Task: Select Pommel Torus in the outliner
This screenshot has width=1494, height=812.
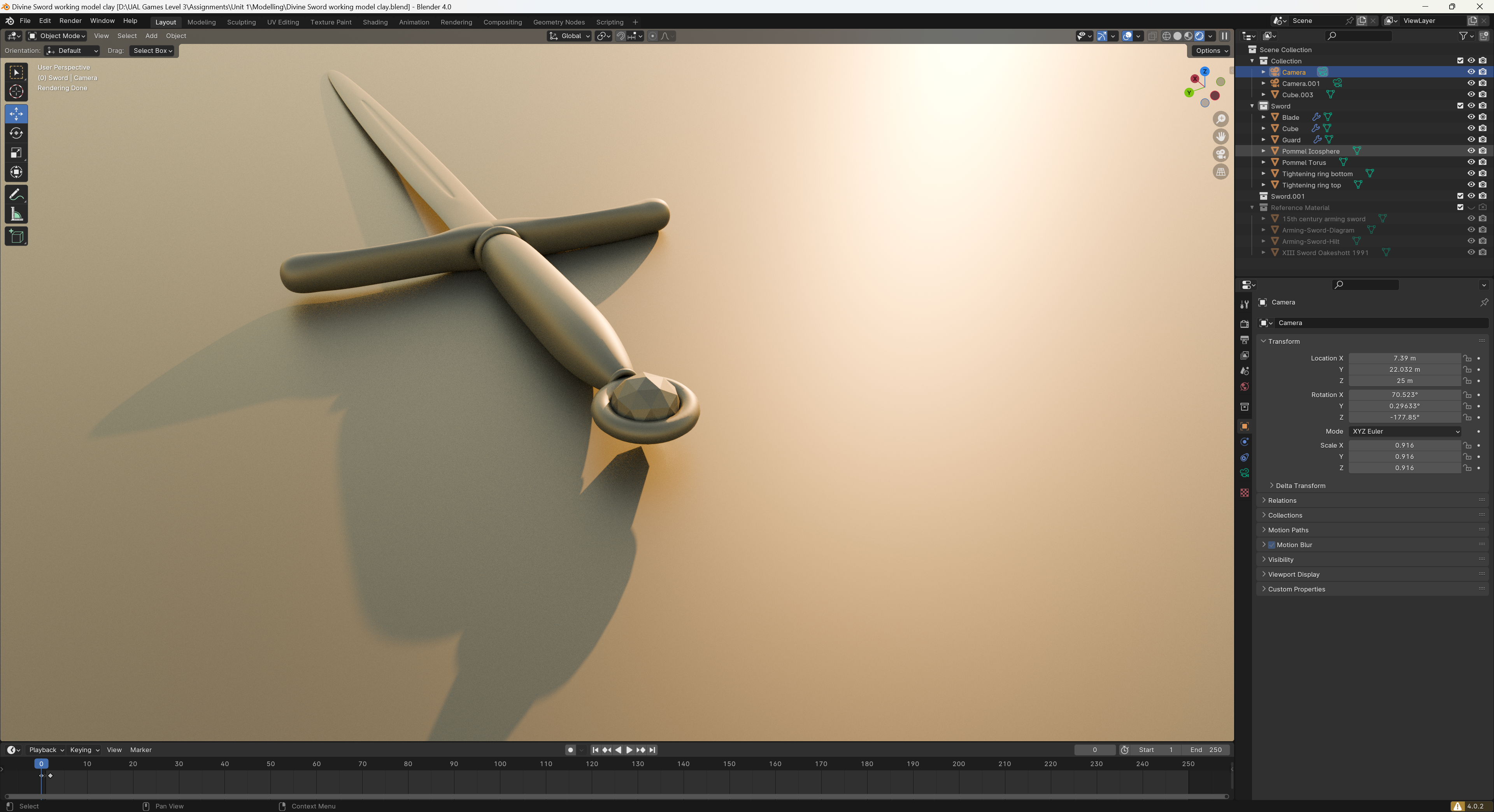Action: tap(1304, 162)
